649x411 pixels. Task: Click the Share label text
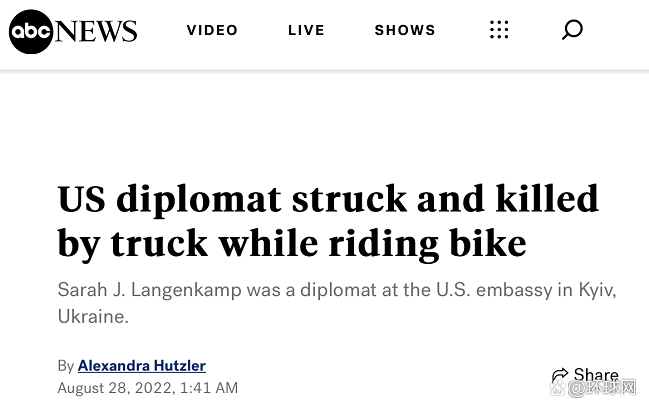click(596, 375)
